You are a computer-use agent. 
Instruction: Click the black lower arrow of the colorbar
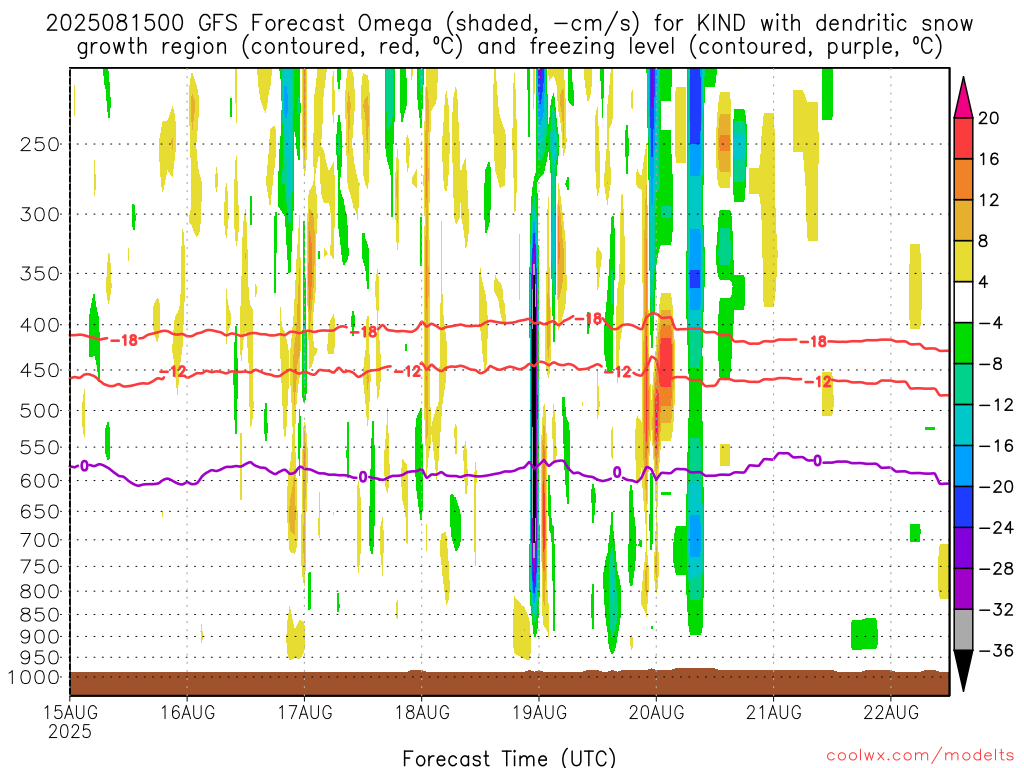click(963, 670)
